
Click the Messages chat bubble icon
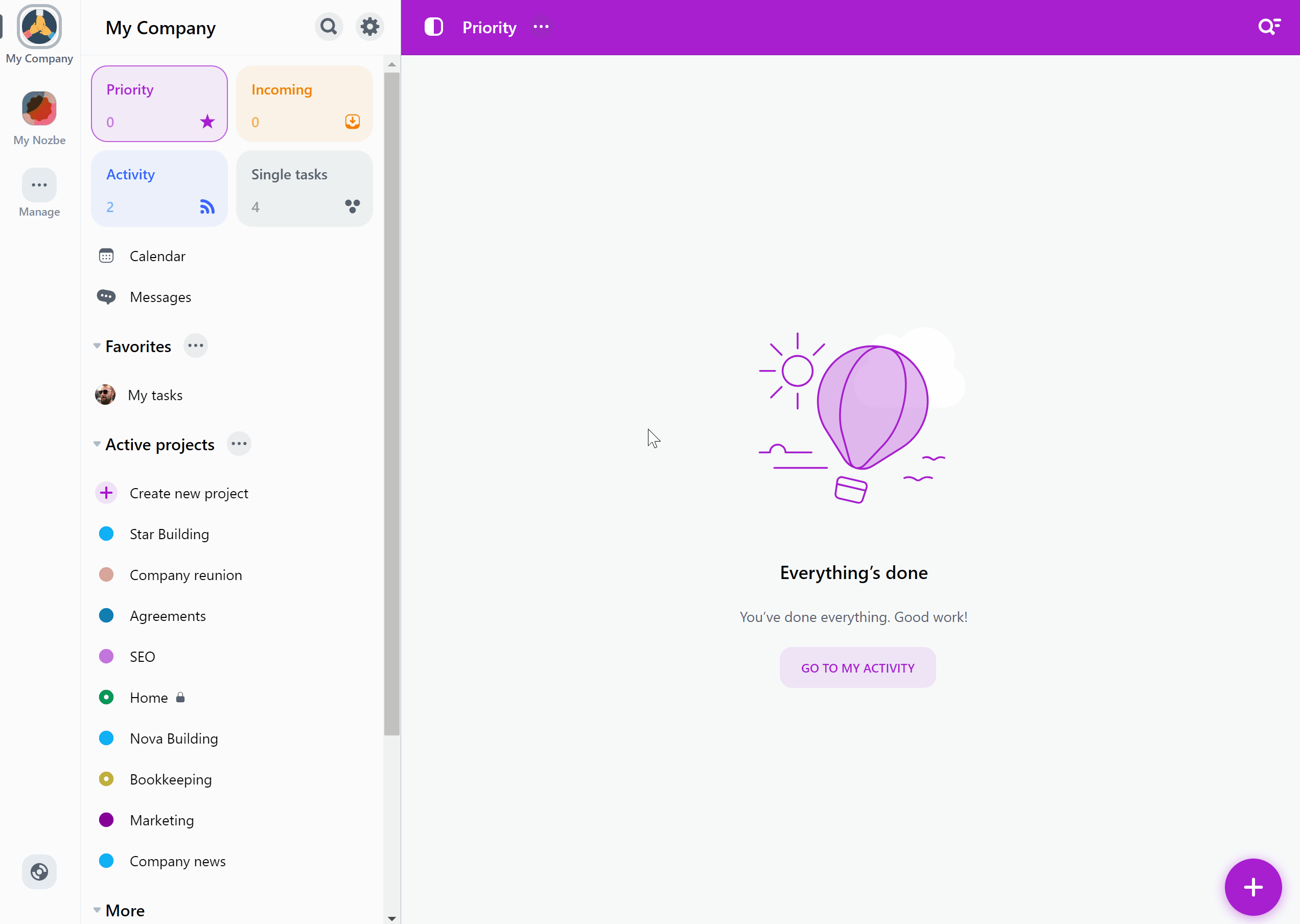click(106, 296)
